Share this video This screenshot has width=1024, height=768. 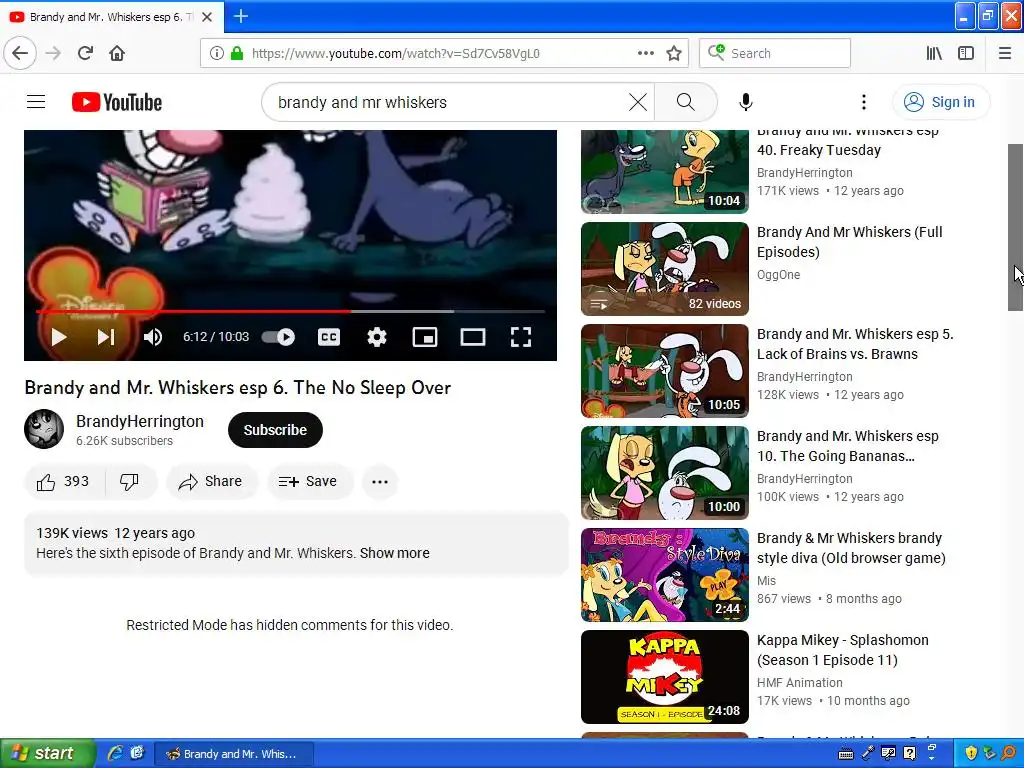[x=212, y=481]
